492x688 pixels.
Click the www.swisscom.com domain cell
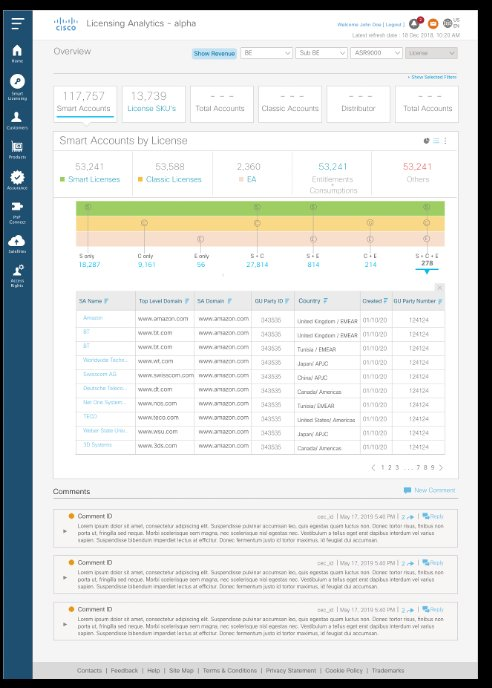(x=165, y=376)
